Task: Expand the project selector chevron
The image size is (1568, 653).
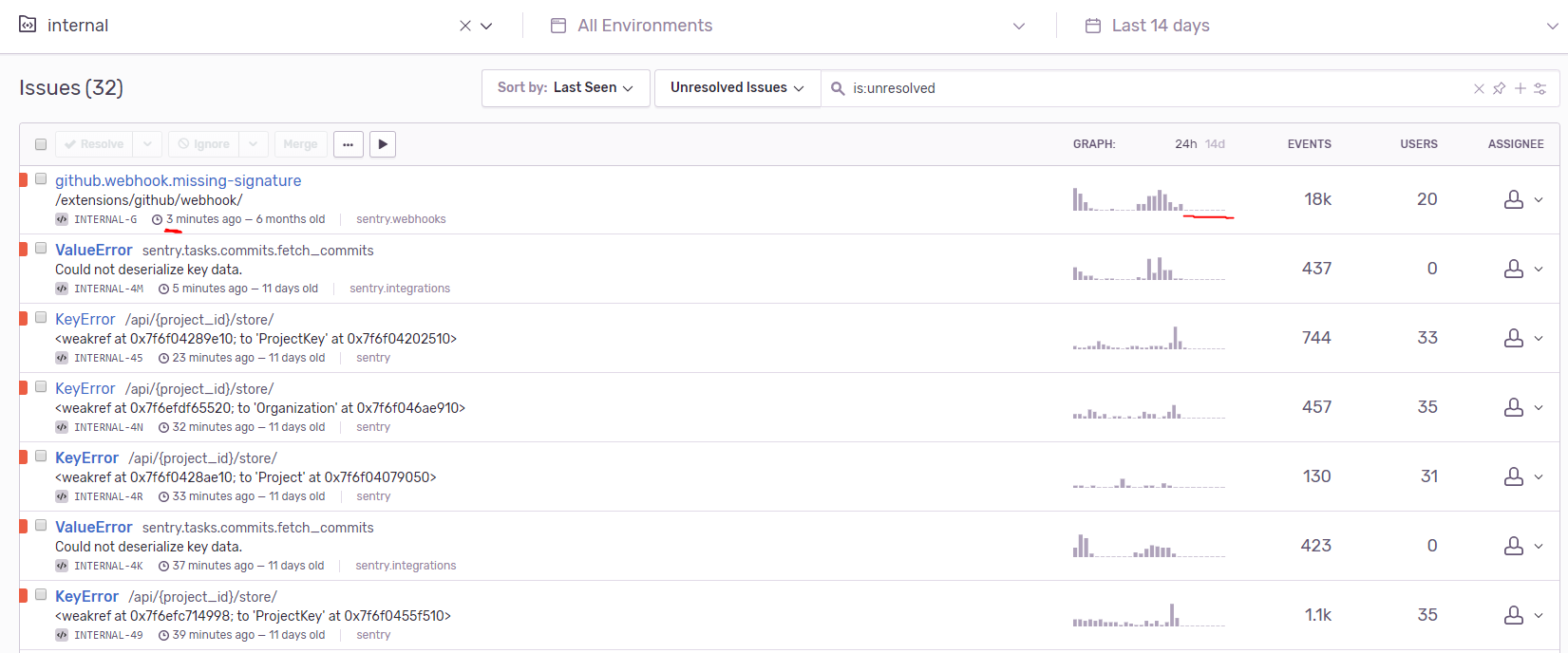Action: (x=486, y=26)
